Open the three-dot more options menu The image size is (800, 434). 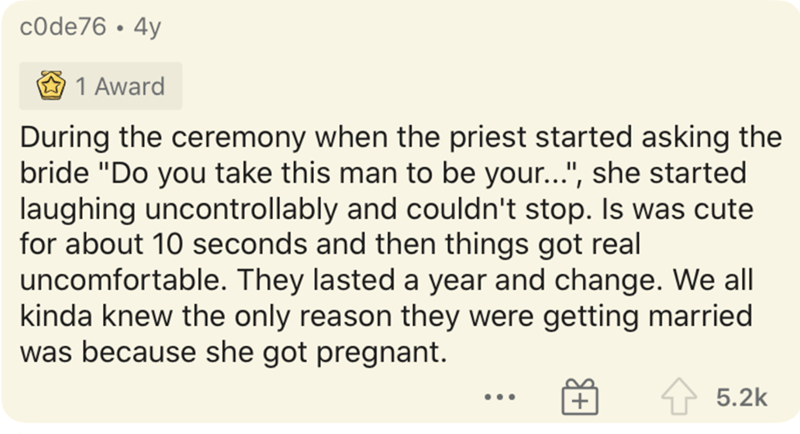[x=500, y=397]
